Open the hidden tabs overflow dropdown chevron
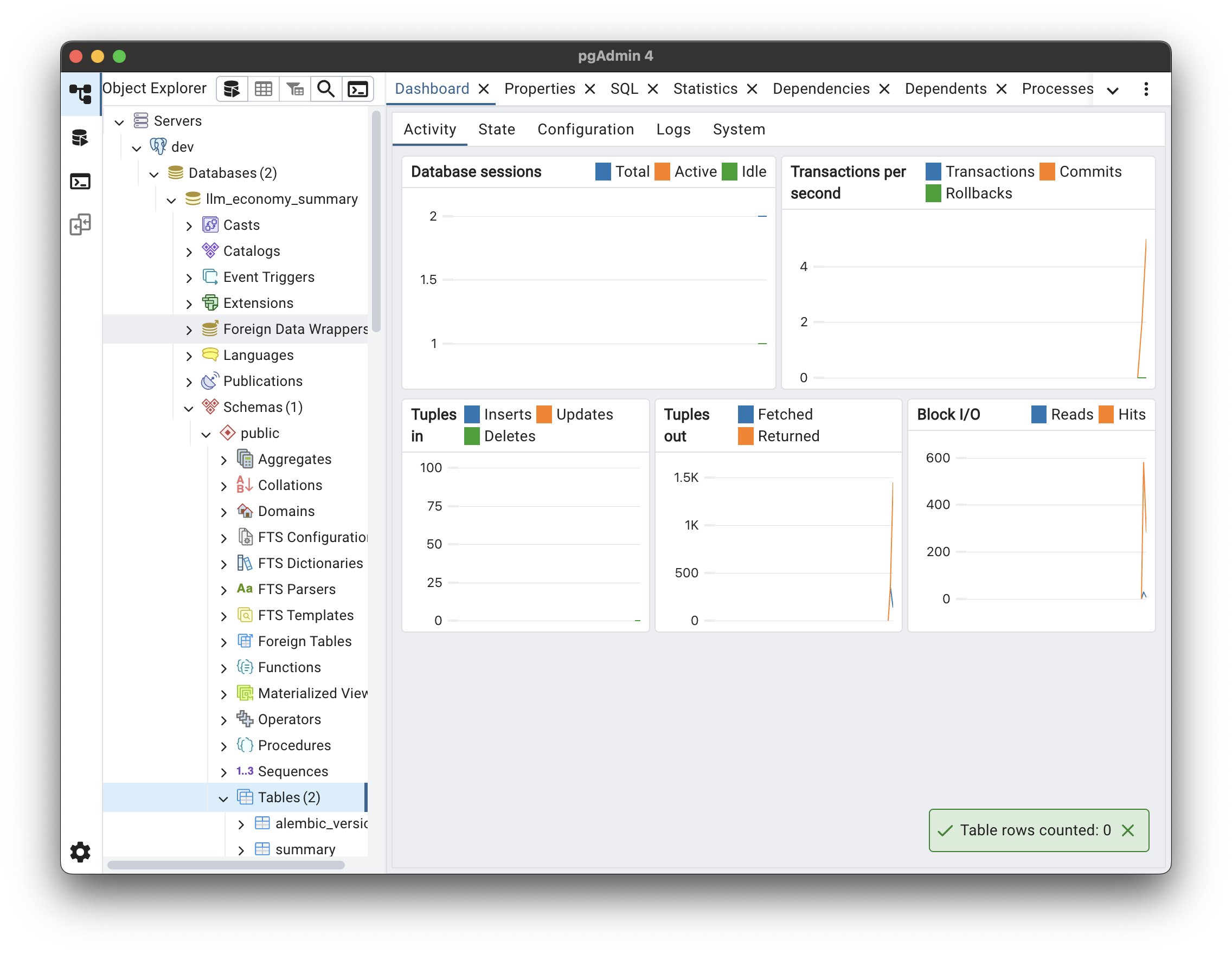Screen dimensions: 1232x954 coord(1112,90)
